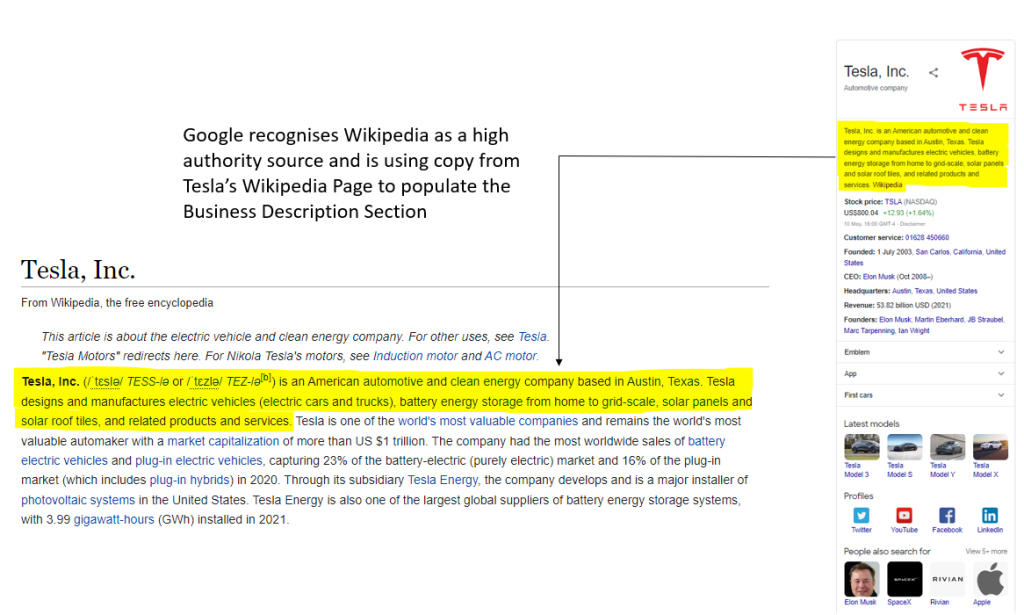Click the 'People also search for' heading

[x=887, y=552]
